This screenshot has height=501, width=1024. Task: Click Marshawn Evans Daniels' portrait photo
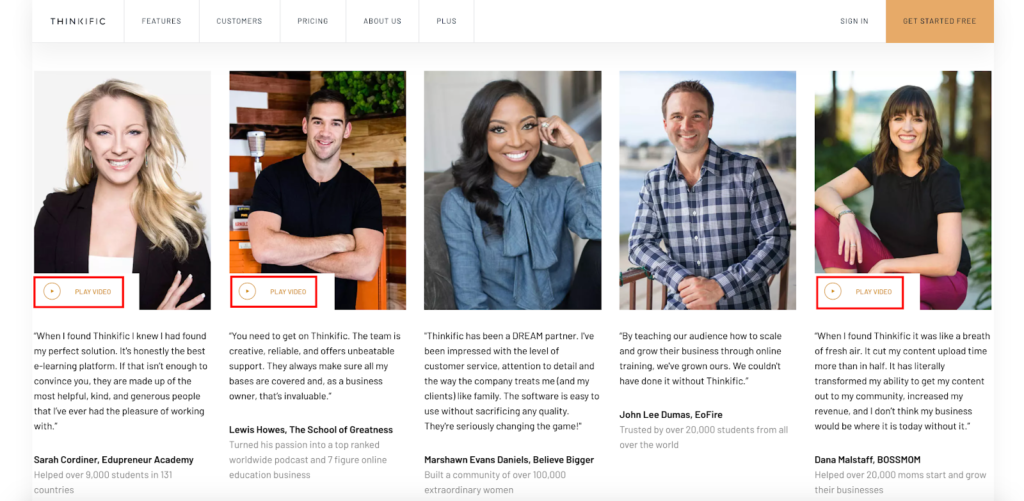513,190
